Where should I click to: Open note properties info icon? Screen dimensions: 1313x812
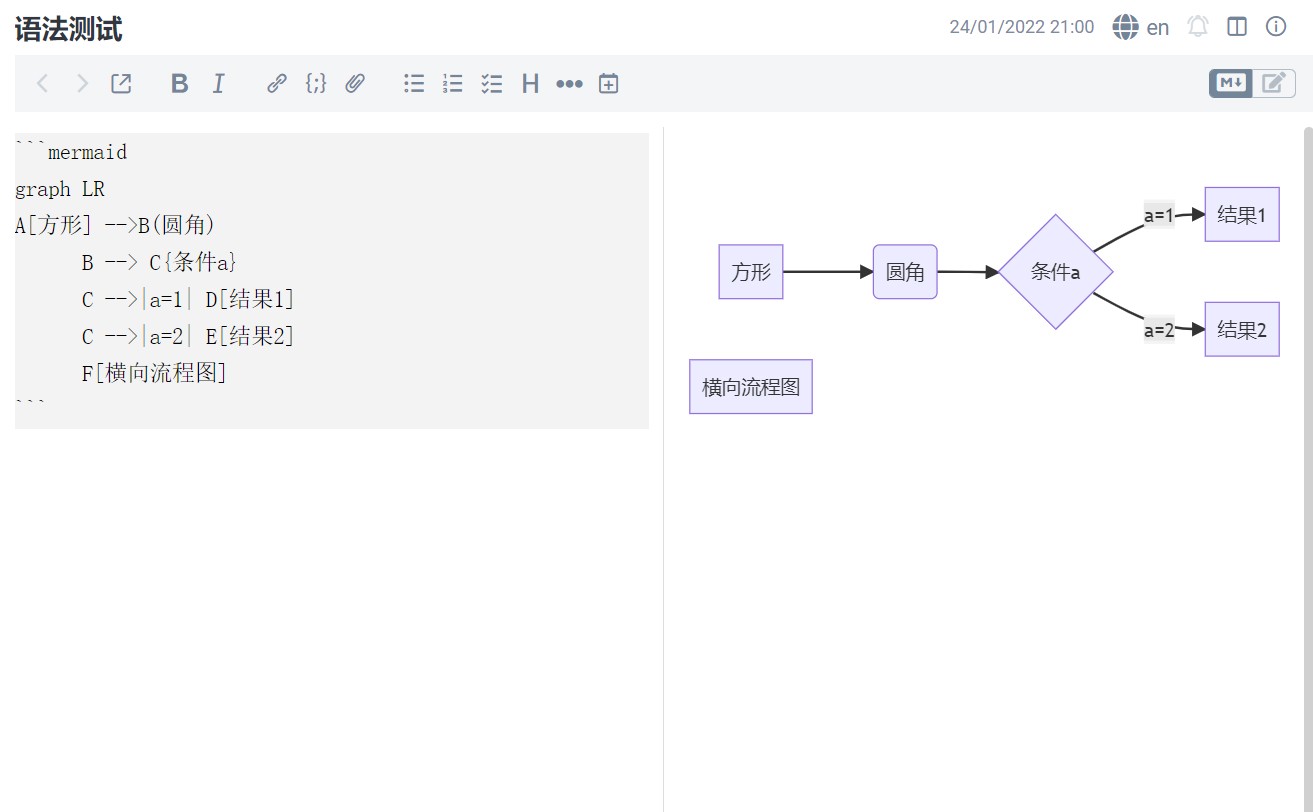pyautogui.click(x=1276, y=27)
